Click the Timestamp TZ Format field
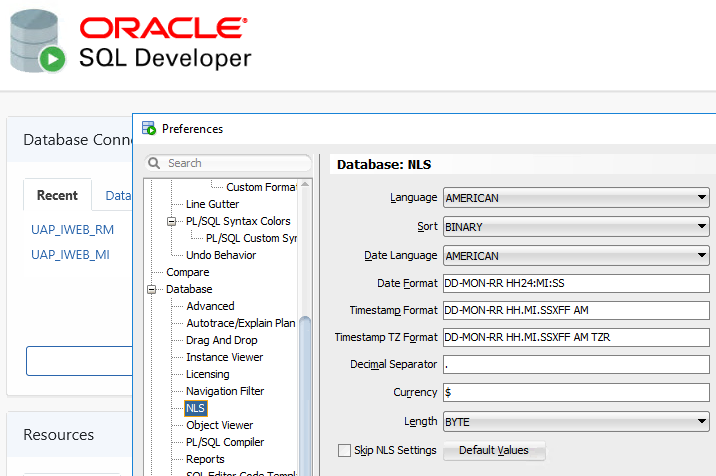Image resolution: width=716 pixels, height=476 pixels. [x=576, y=337]
